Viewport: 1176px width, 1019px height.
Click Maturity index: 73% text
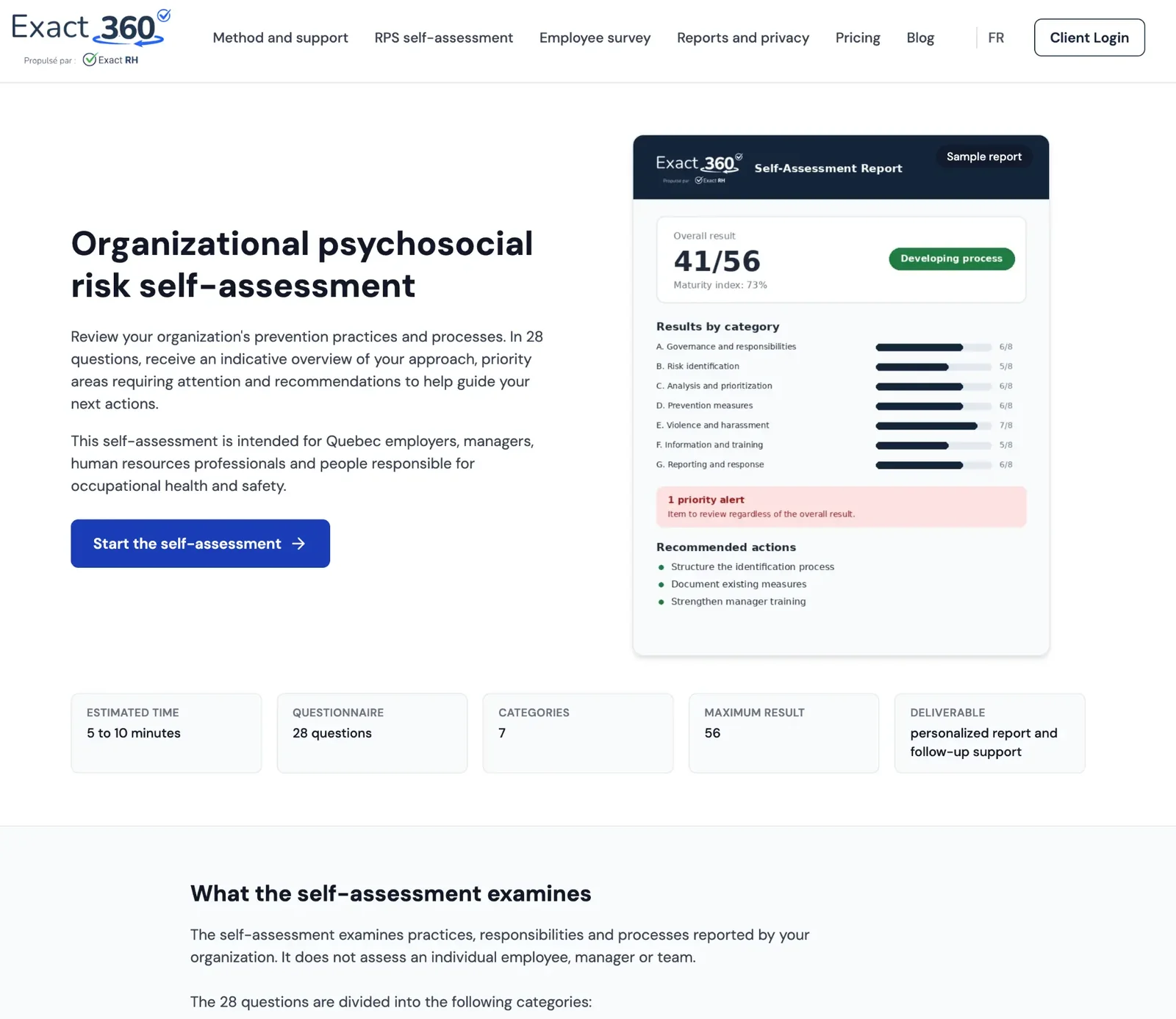tap(720, 285)
